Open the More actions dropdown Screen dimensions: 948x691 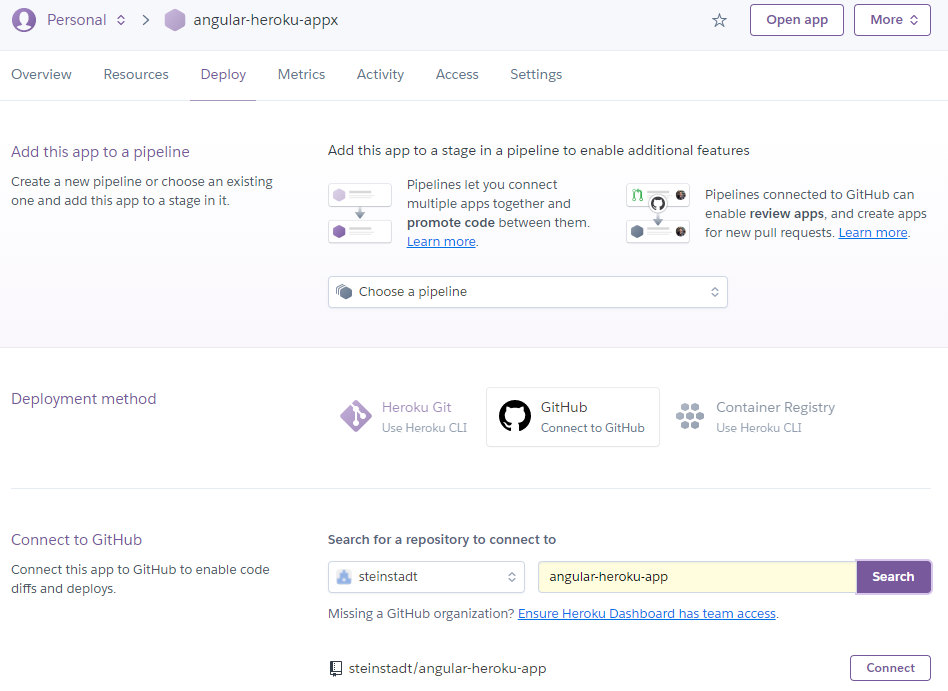892,20
